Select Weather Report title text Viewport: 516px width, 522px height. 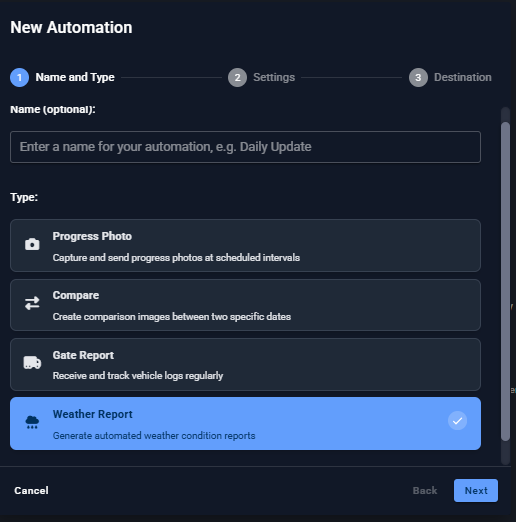(93, 414)
